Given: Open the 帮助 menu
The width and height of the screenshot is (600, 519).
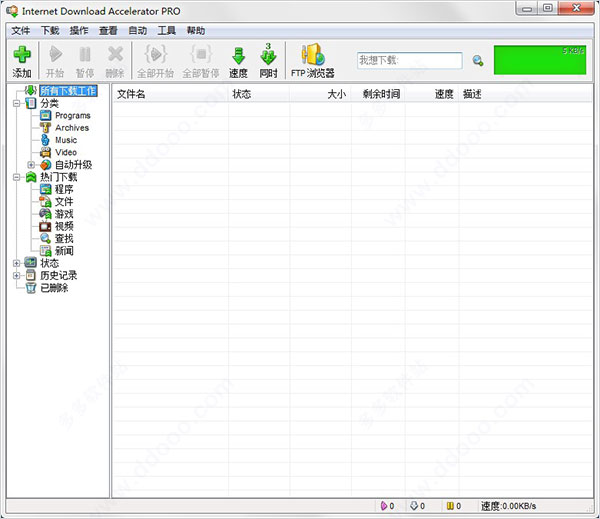Looking at the screenshot, I should pyautogui.click(x=196, y=31).
